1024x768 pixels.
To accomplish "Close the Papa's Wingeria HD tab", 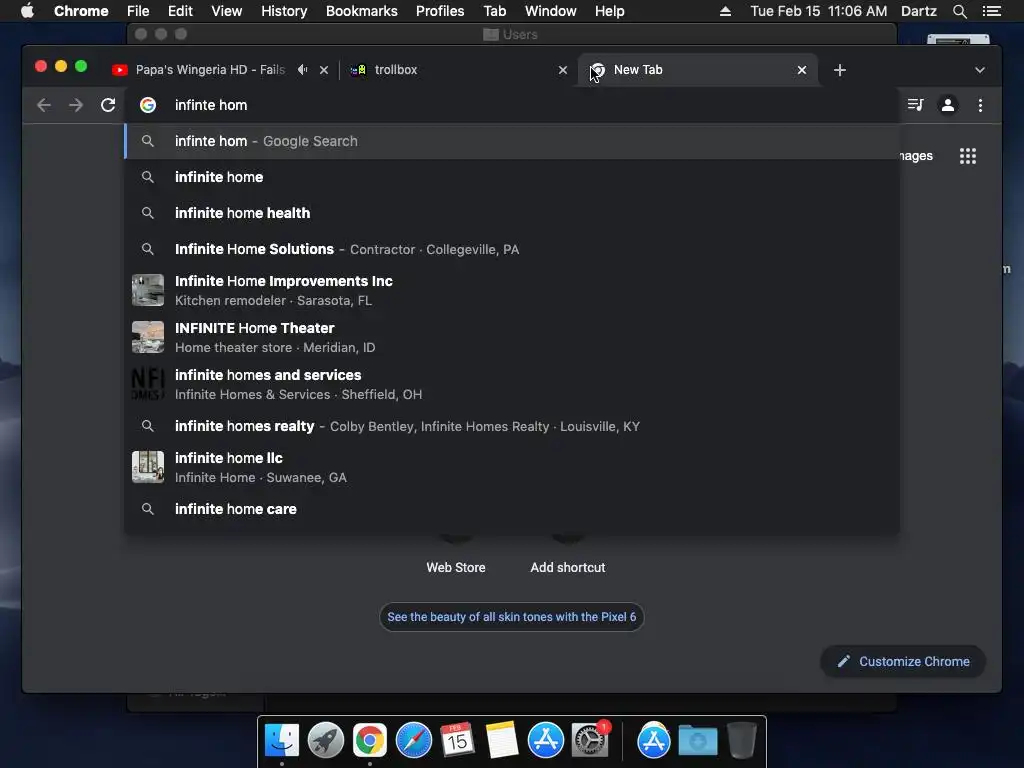I will (324, 70).
